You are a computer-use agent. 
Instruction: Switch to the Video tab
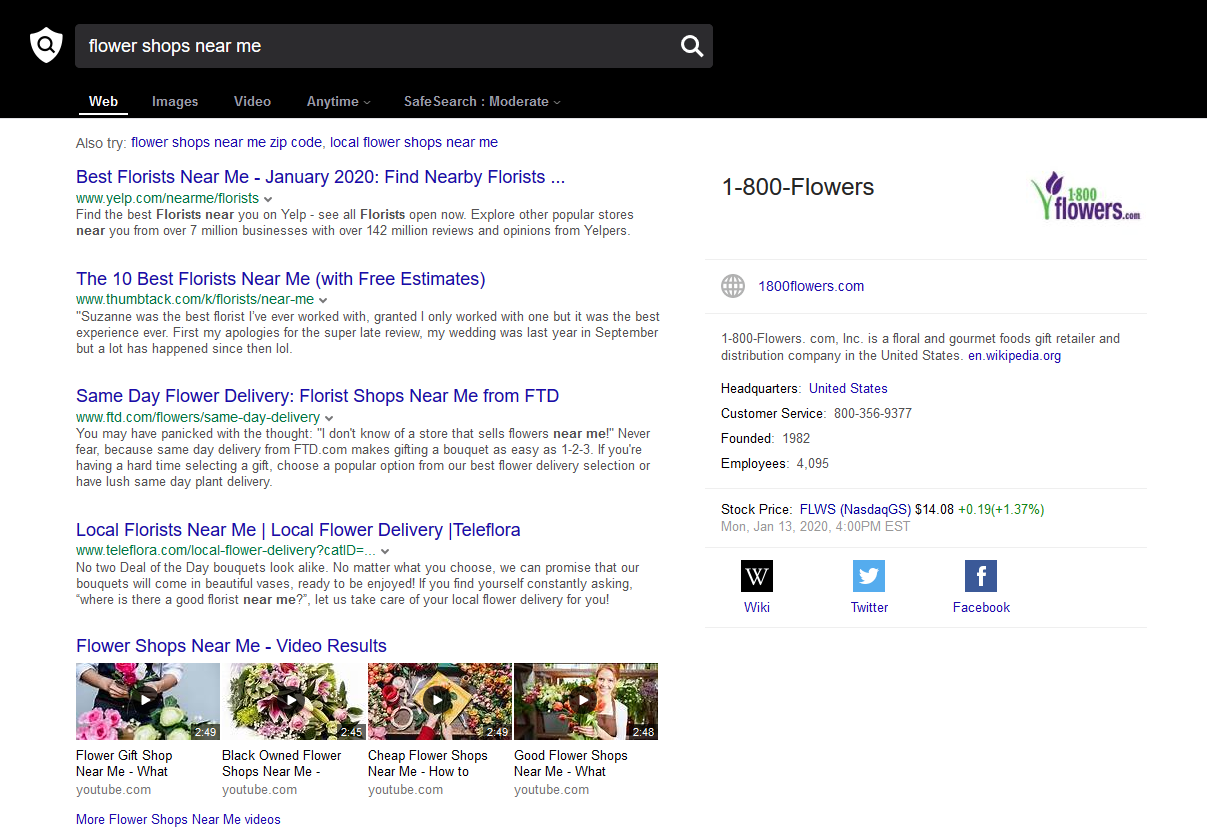(x=252, y=101)
